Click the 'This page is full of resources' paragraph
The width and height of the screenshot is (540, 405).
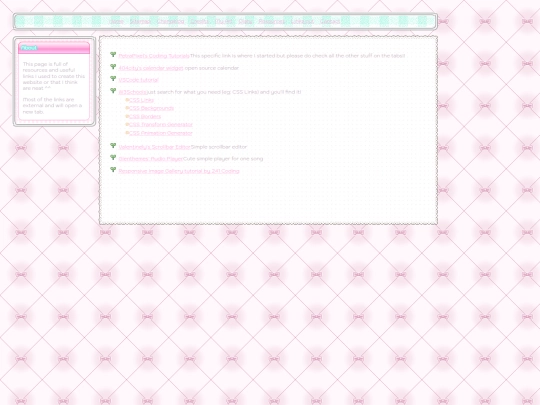coord(54,76)
